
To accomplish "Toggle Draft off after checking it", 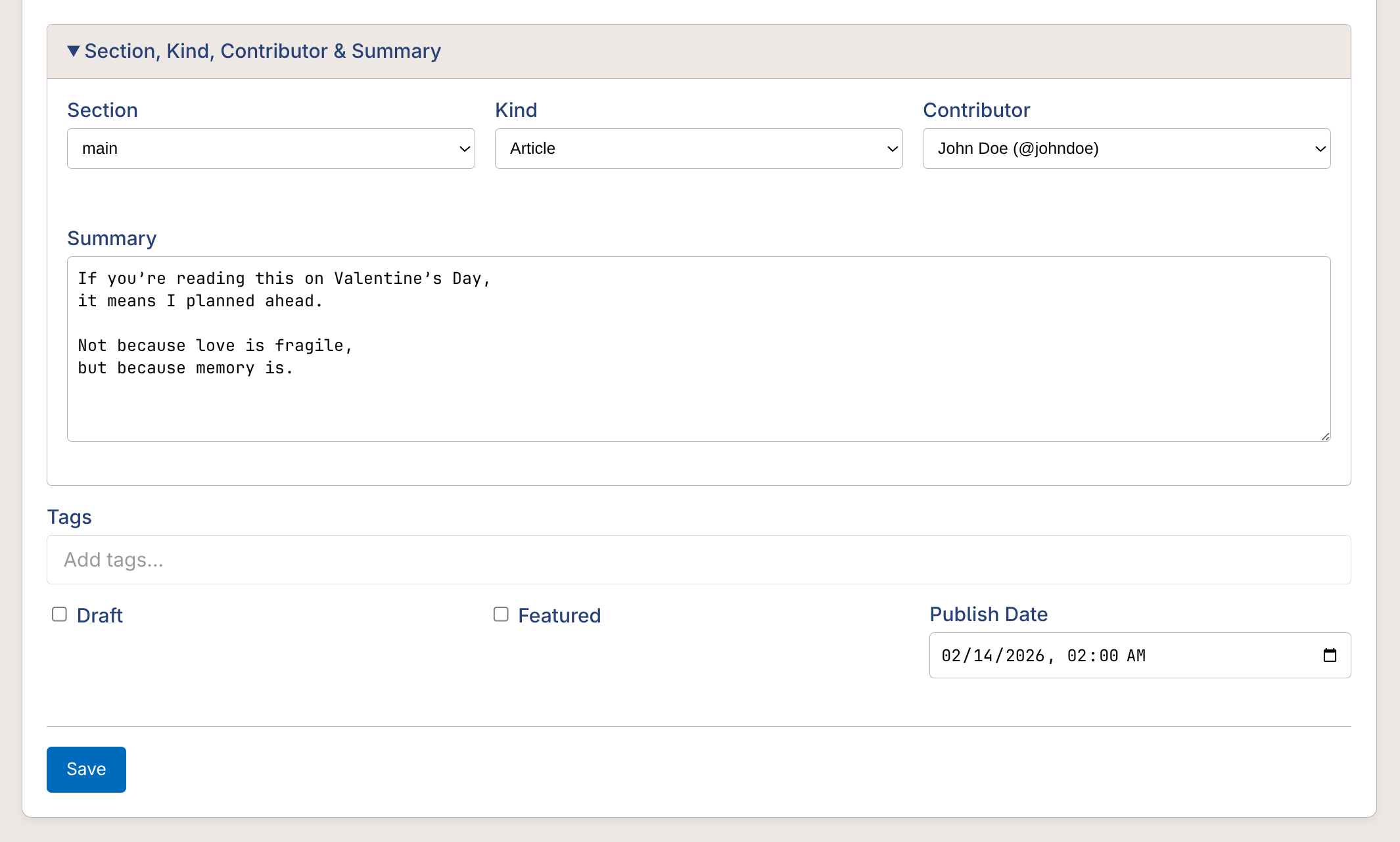I will (59, 614).
